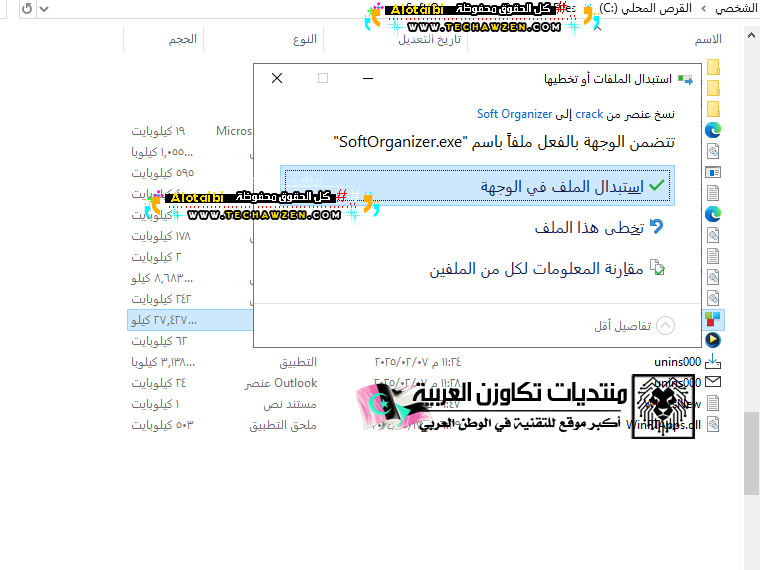The image size is (760, 570).
Task: Click the ٥٠٣ كيلوبايت size cell
Action: (162, 425)
